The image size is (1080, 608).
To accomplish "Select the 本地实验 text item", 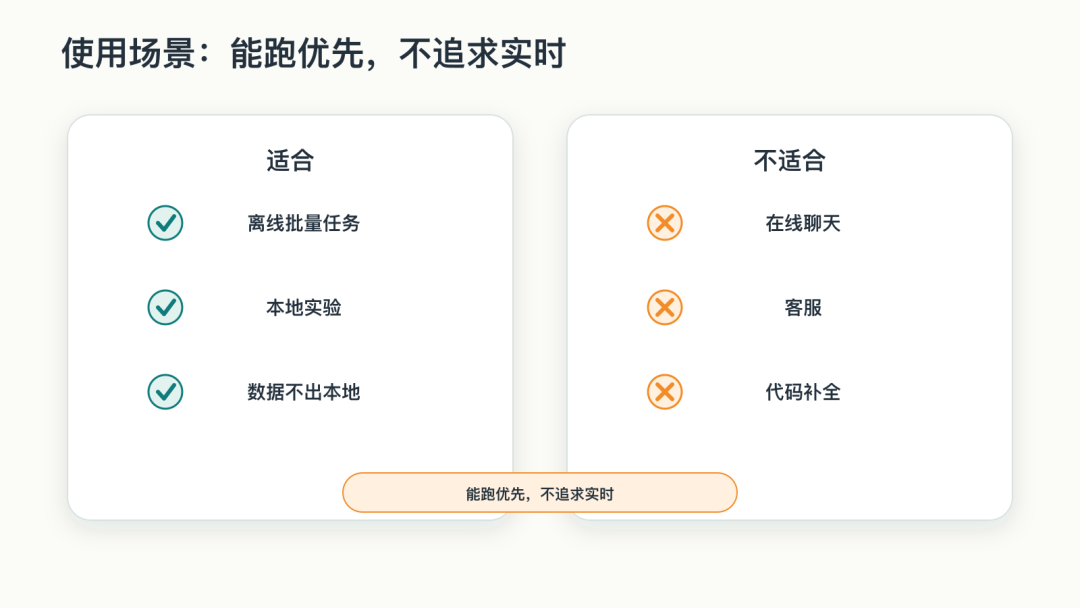I will [x=304, y=307].
